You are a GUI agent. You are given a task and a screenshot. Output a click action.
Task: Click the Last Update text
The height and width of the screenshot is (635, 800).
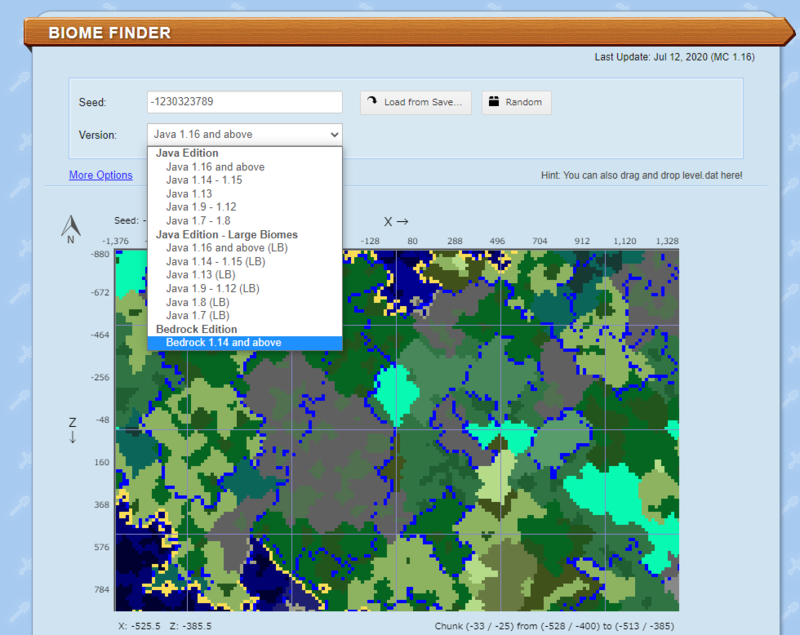click(674, 57)
